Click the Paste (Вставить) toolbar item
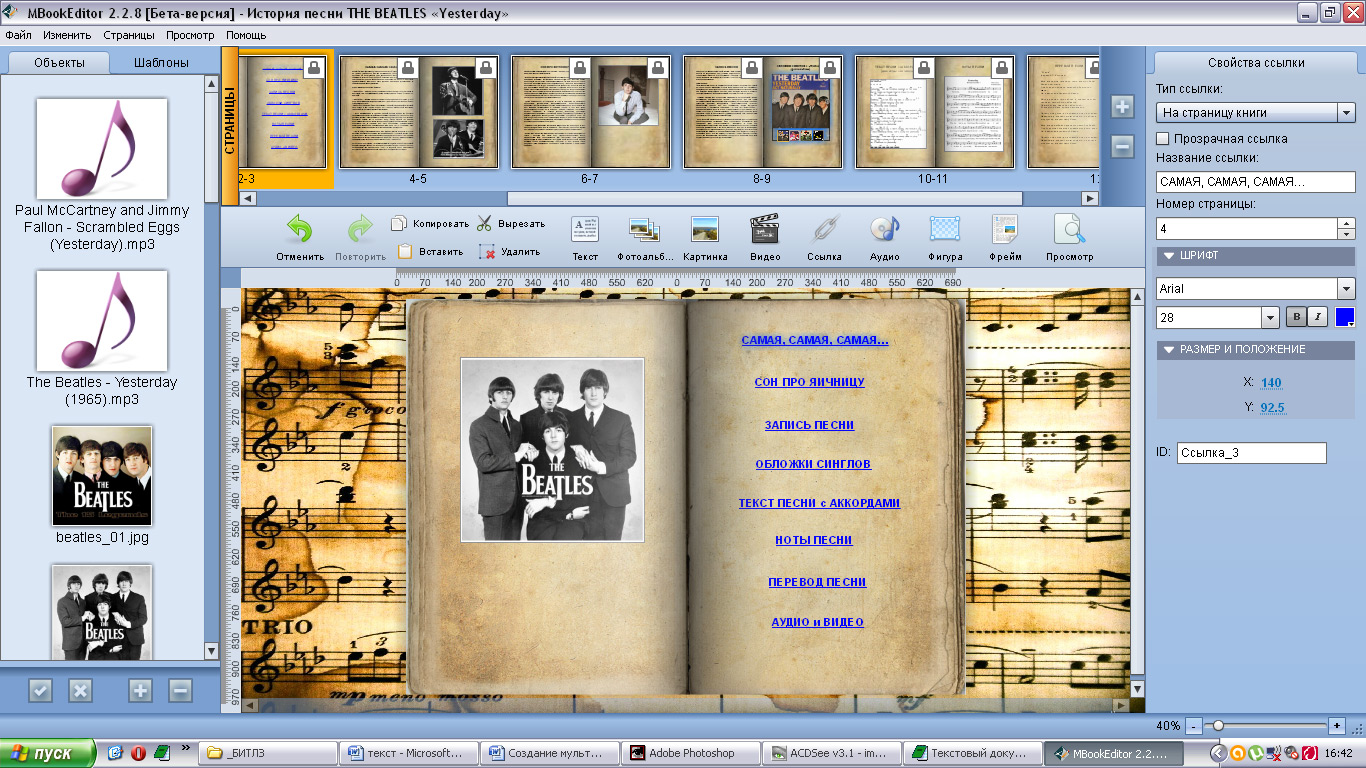Screen dimensions: 1366x768 (x=430, y=252)
